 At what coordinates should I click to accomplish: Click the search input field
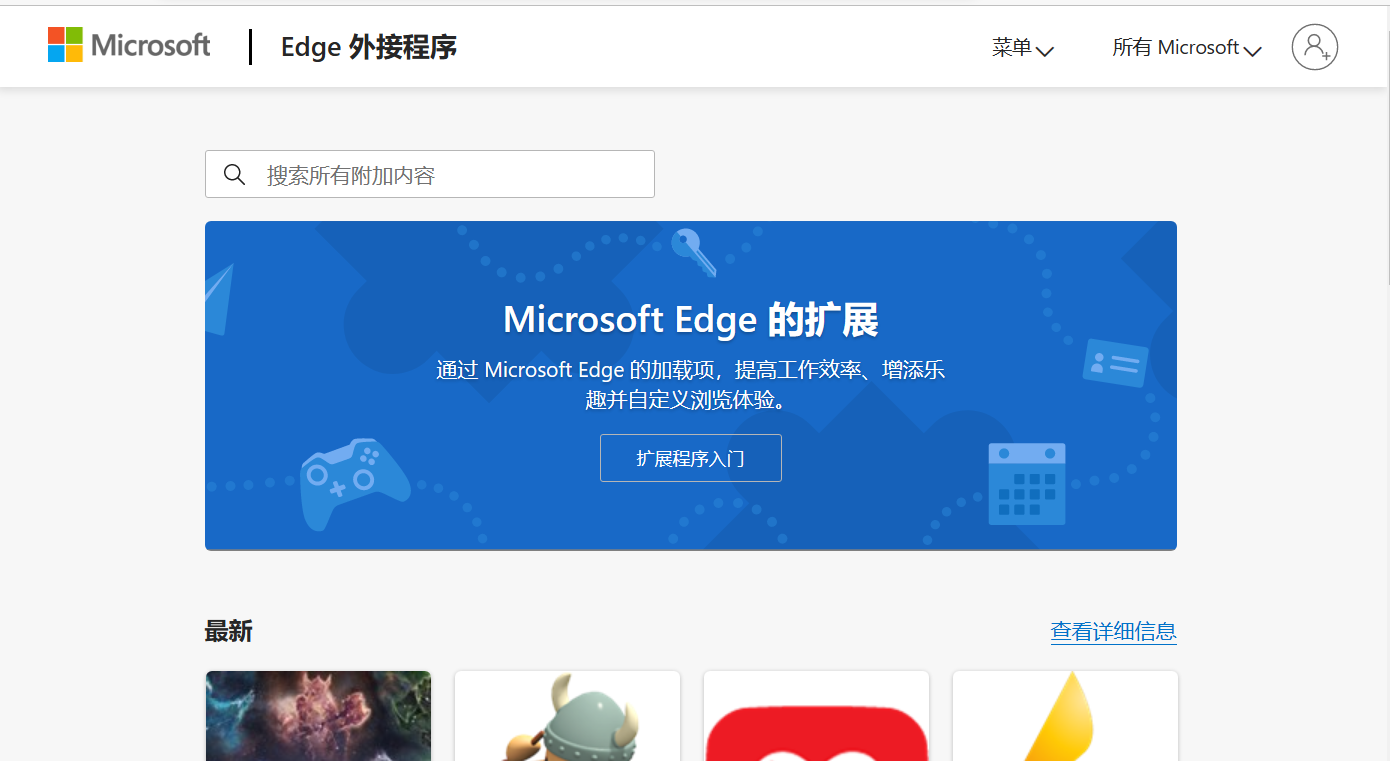tap(430, 174)
